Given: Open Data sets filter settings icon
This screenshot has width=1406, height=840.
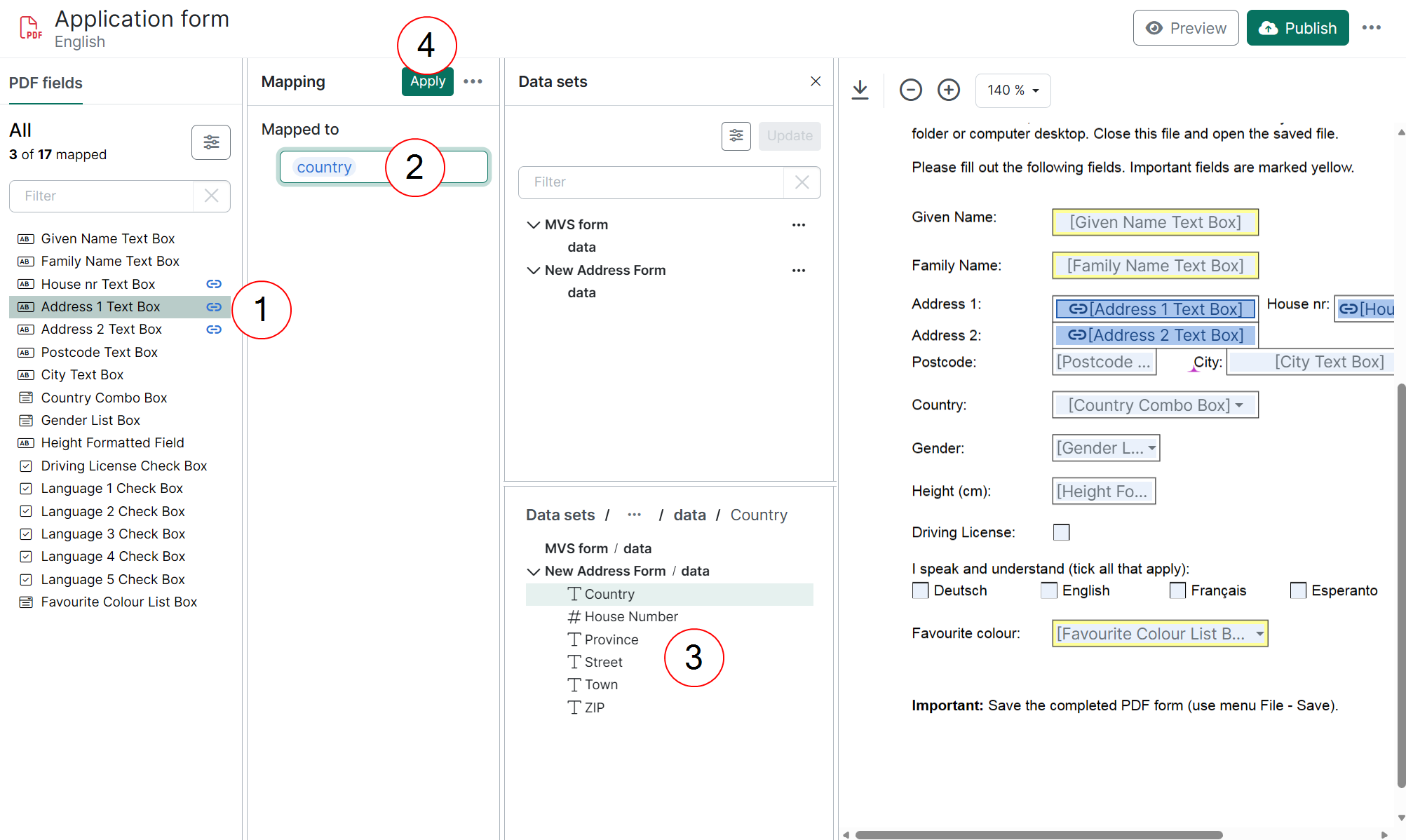Looking at the screenshot, I should coord(736,135).
